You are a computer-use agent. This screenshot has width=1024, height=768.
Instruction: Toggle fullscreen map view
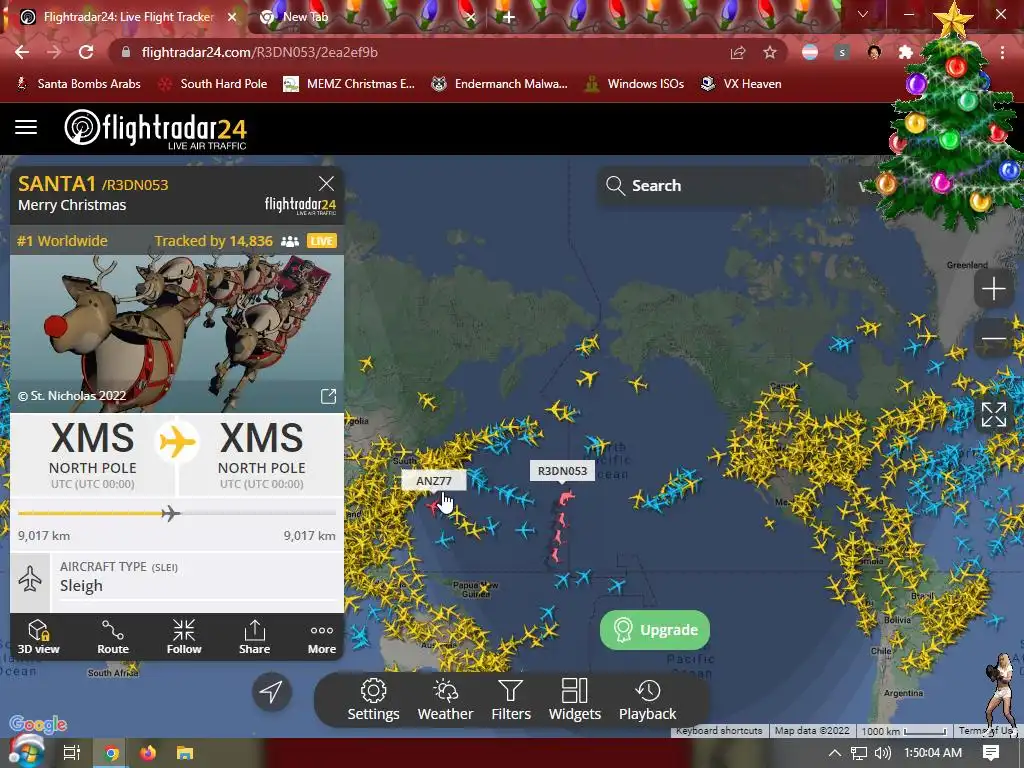[993, 414]
